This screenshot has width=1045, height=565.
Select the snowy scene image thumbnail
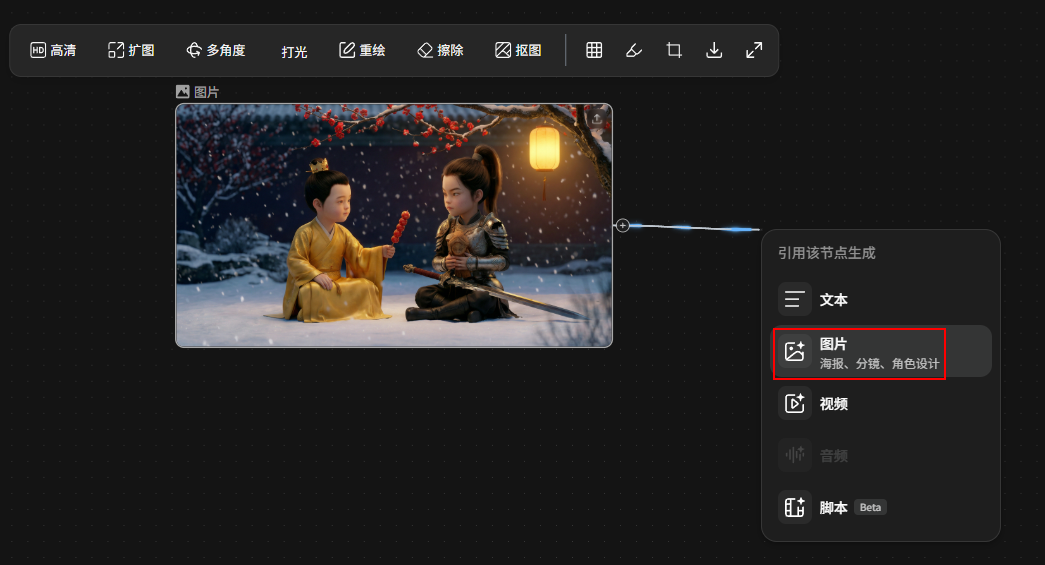[394, 225]
